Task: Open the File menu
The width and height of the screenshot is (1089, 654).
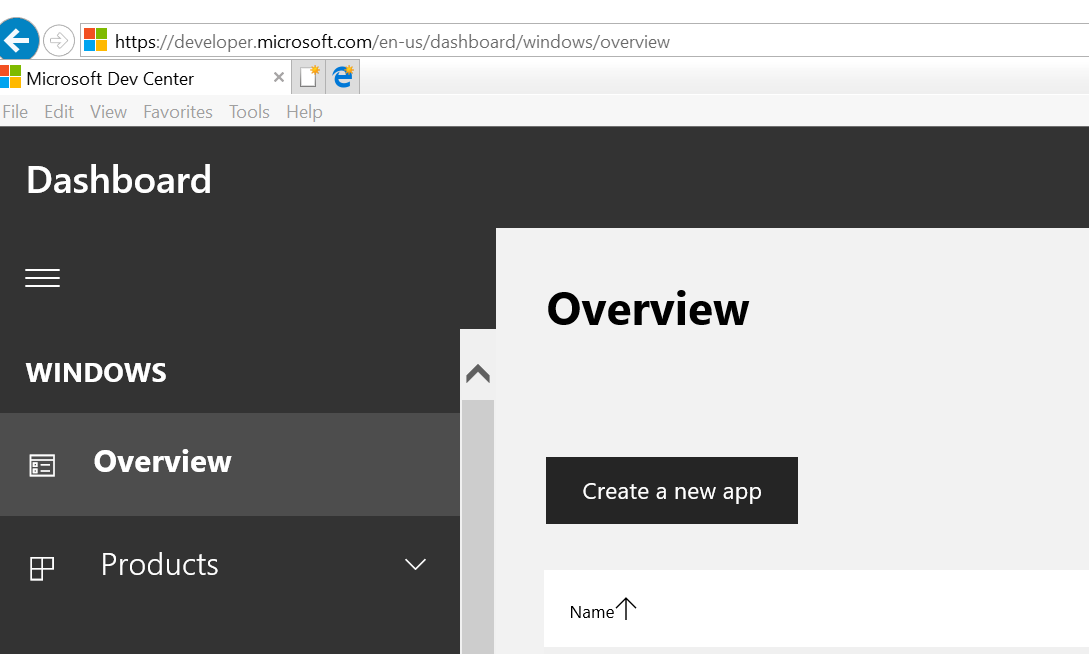Action: [15, 112]
